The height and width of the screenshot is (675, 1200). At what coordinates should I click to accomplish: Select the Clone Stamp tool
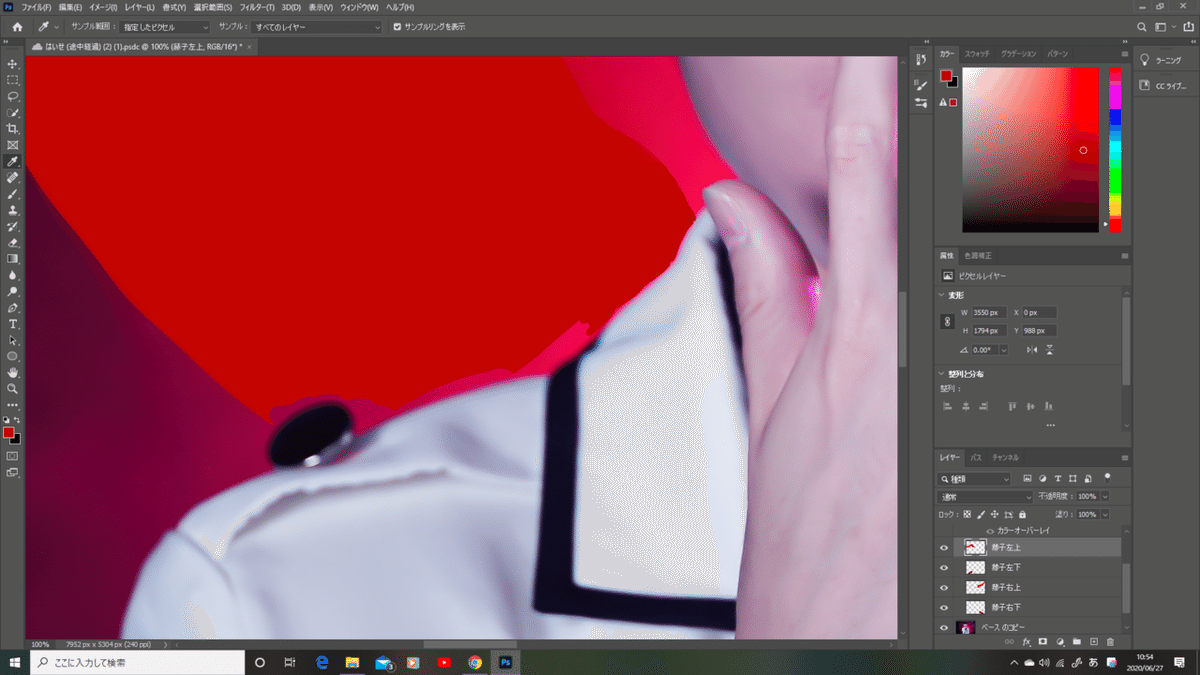(x=13, y=210)
